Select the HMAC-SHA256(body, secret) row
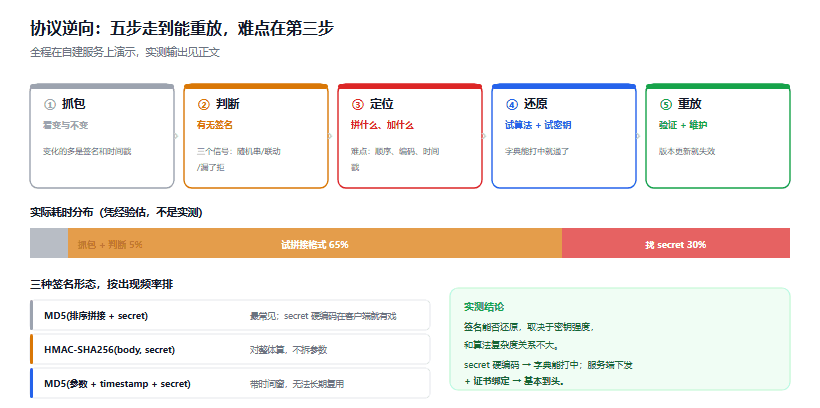 [230, 349]
